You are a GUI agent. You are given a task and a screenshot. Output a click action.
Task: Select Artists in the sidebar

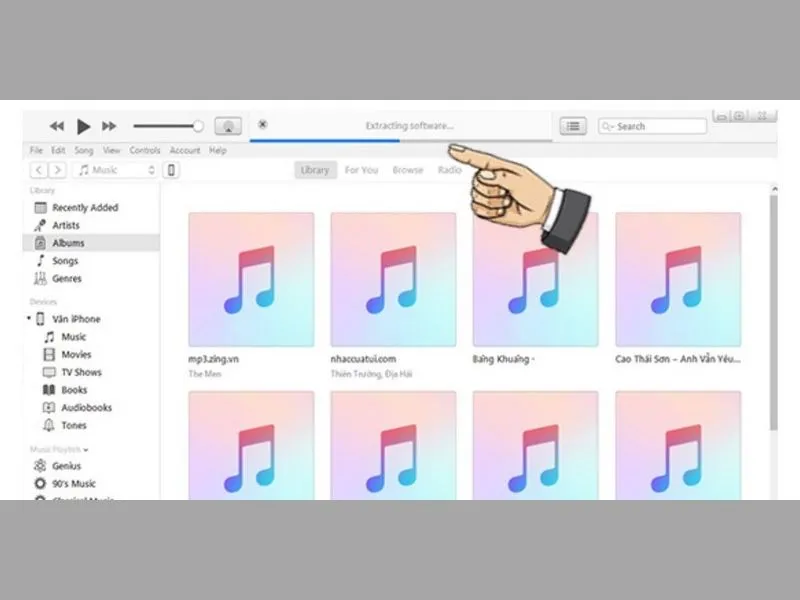(x=92, y=226)
